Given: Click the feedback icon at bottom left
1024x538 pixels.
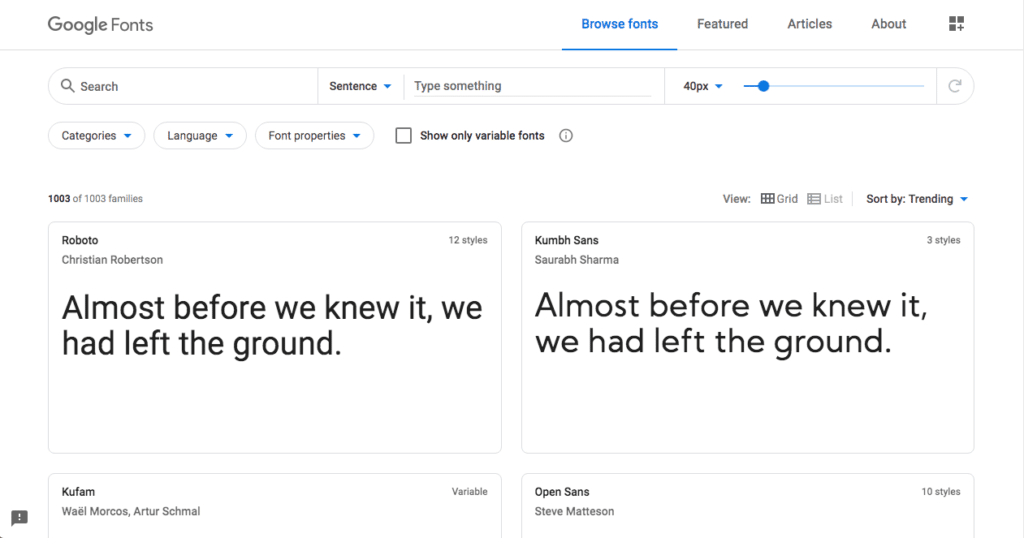Looking at the screenshot, I should 20,518.
